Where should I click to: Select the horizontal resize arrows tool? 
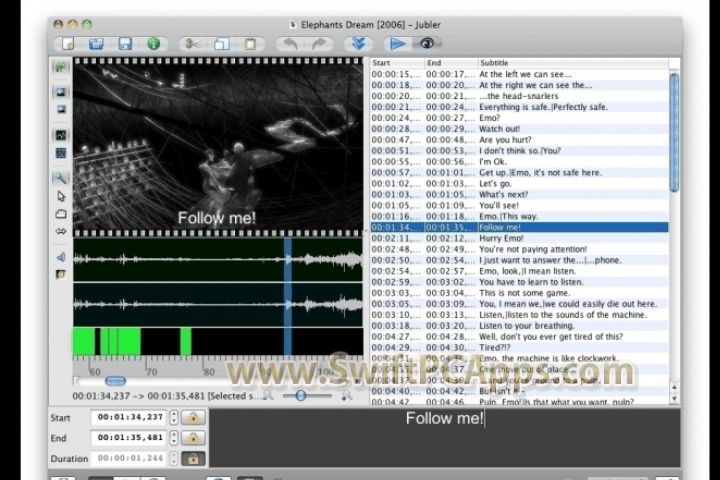[61, 232]
